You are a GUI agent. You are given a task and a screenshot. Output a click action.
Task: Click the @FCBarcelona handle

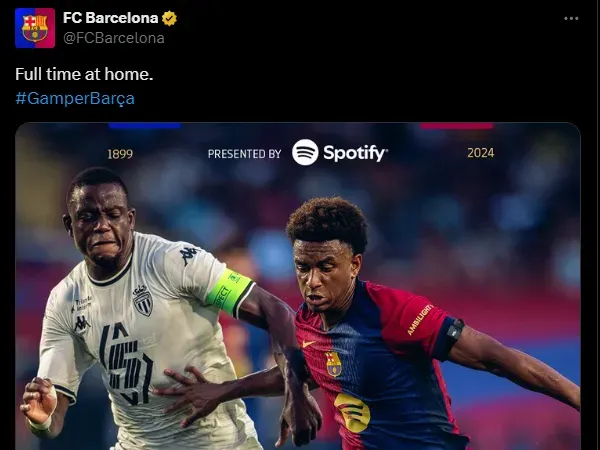coord(114,38)
